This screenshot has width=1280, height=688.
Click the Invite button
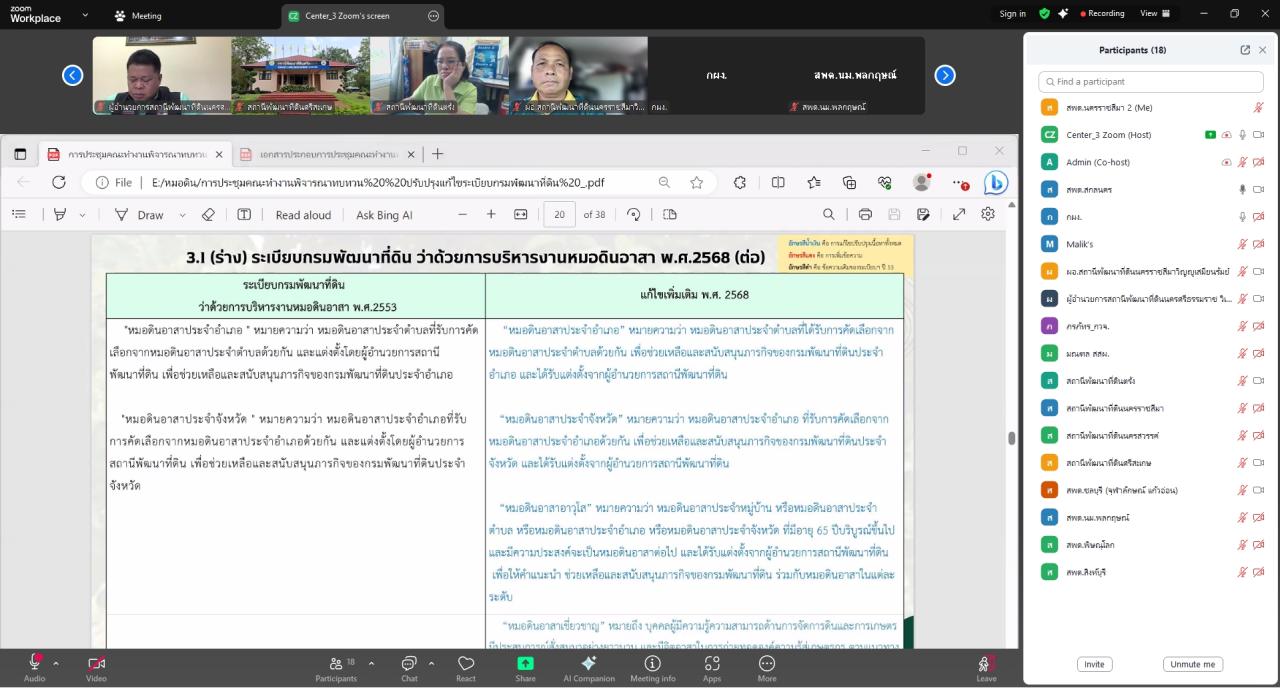click(x=1094, y=664)
